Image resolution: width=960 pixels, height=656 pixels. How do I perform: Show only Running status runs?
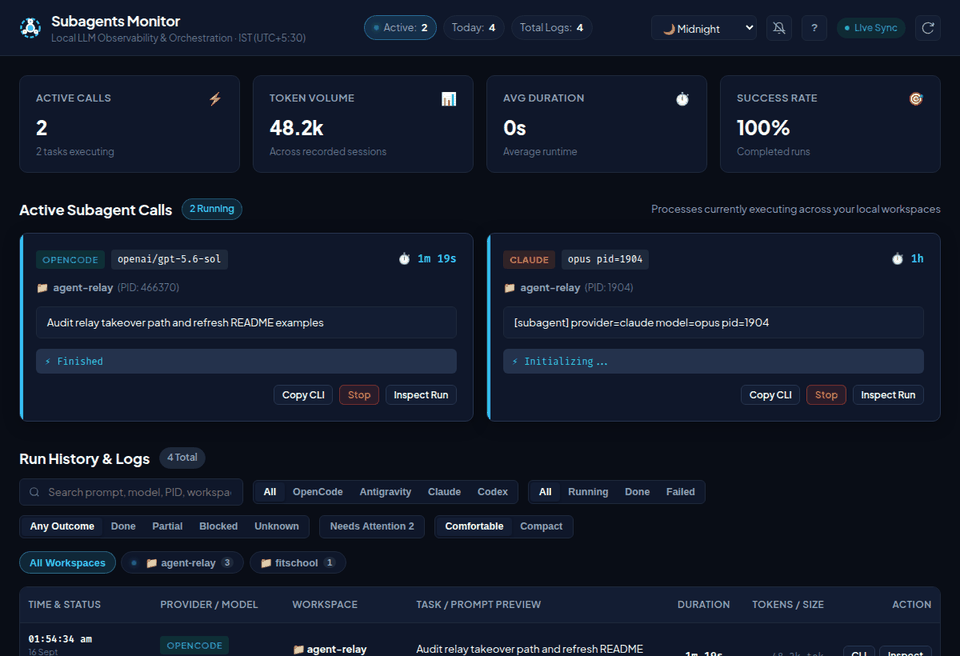588,492
